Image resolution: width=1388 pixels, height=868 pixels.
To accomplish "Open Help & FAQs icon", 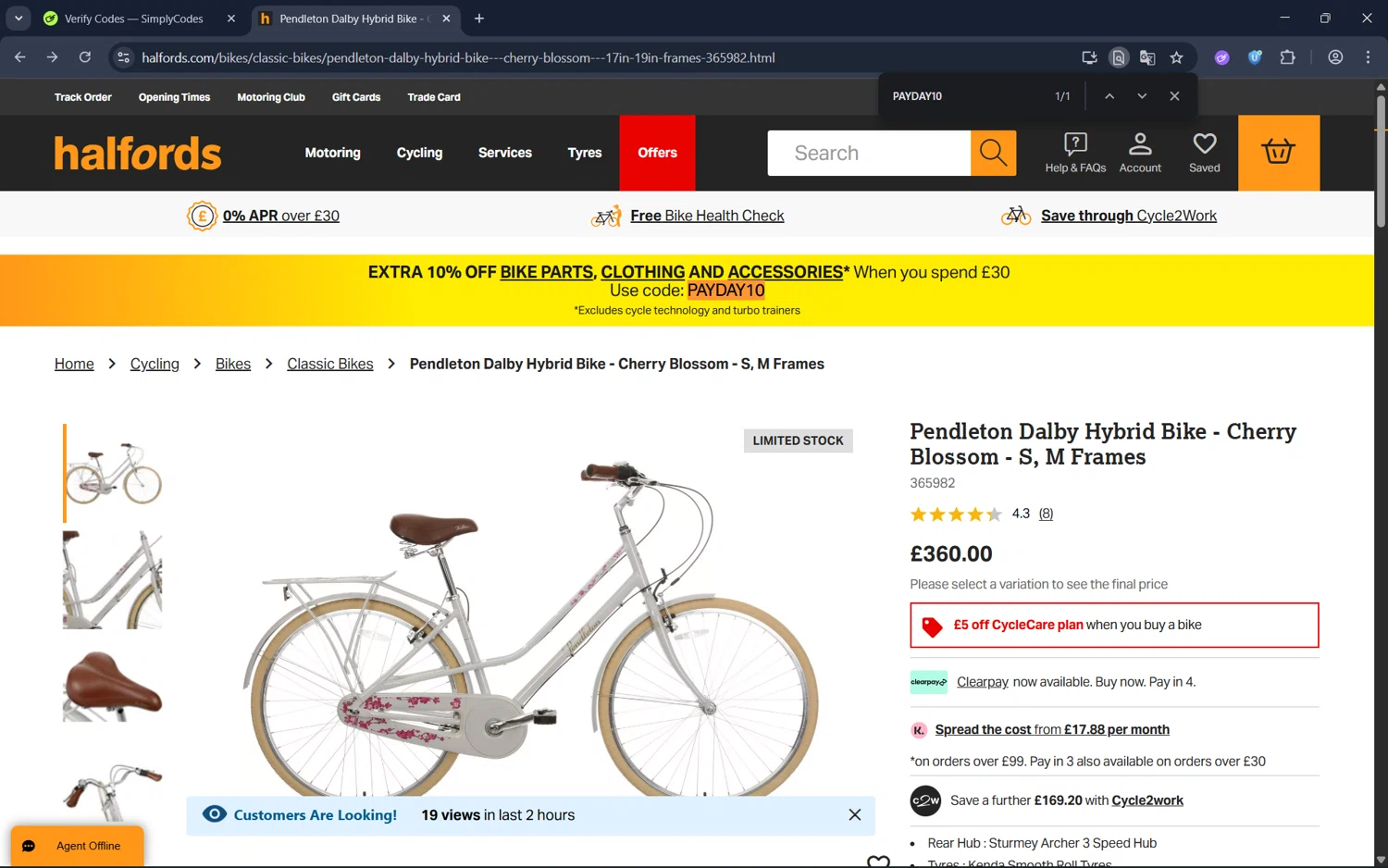I will (x=1075, y=153).
